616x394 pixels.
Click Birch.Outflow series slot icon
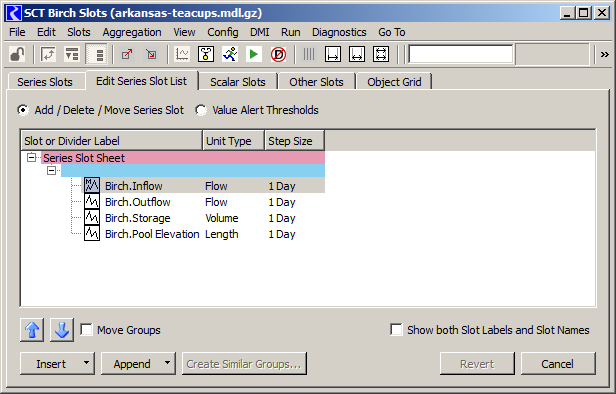coord(92,201)
